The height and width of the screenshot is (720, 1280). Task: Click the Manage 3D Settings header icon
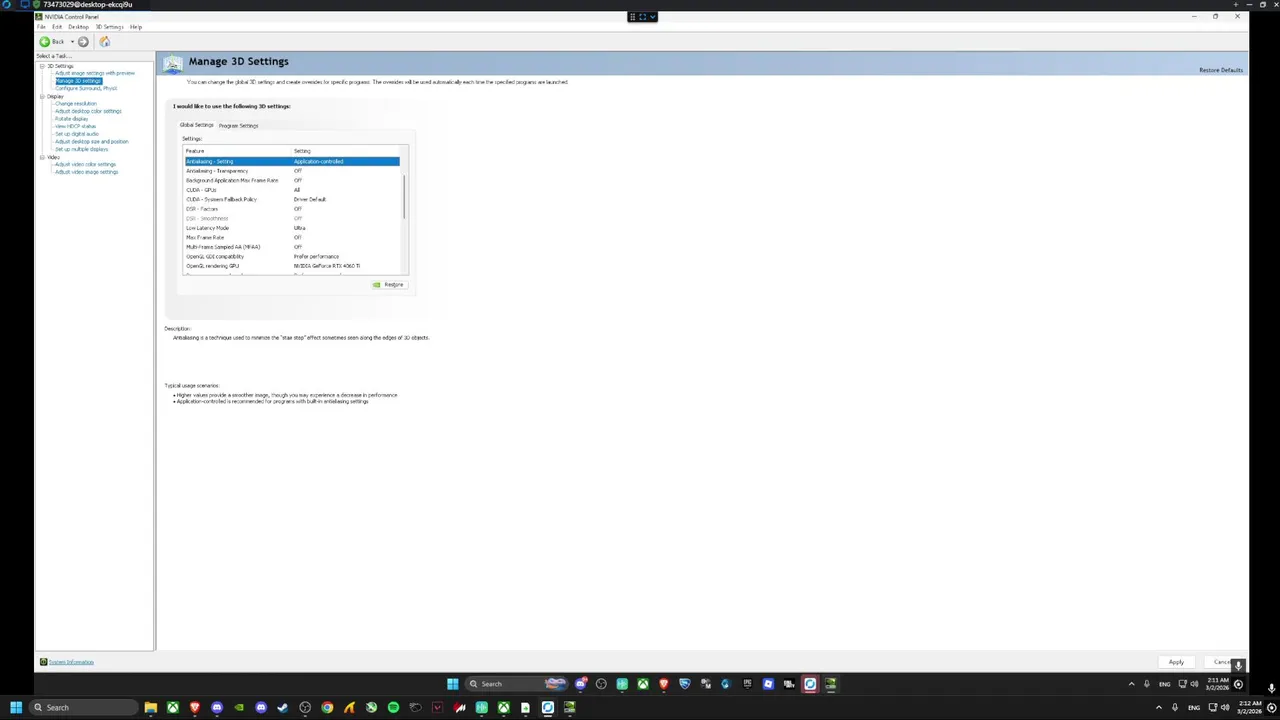(x=174, y=63)
